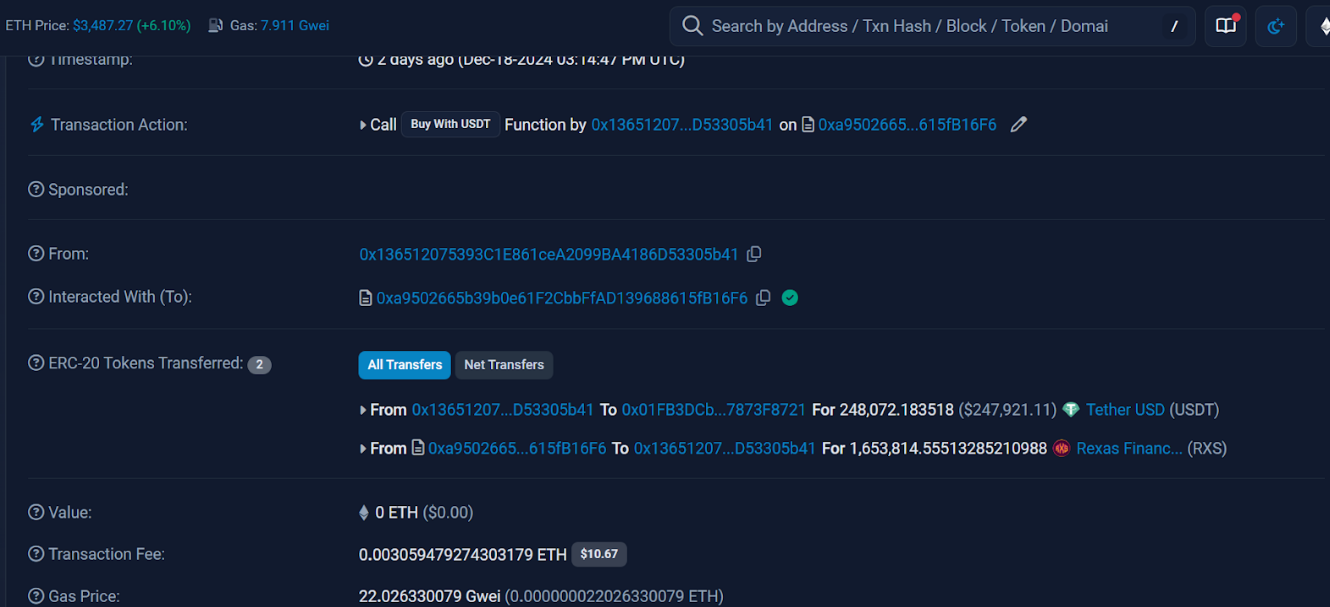Image resolution: width=1330 pixels, height=607 pixels.
Task: Switch to Net Transfers view
Action: [503, 365]
